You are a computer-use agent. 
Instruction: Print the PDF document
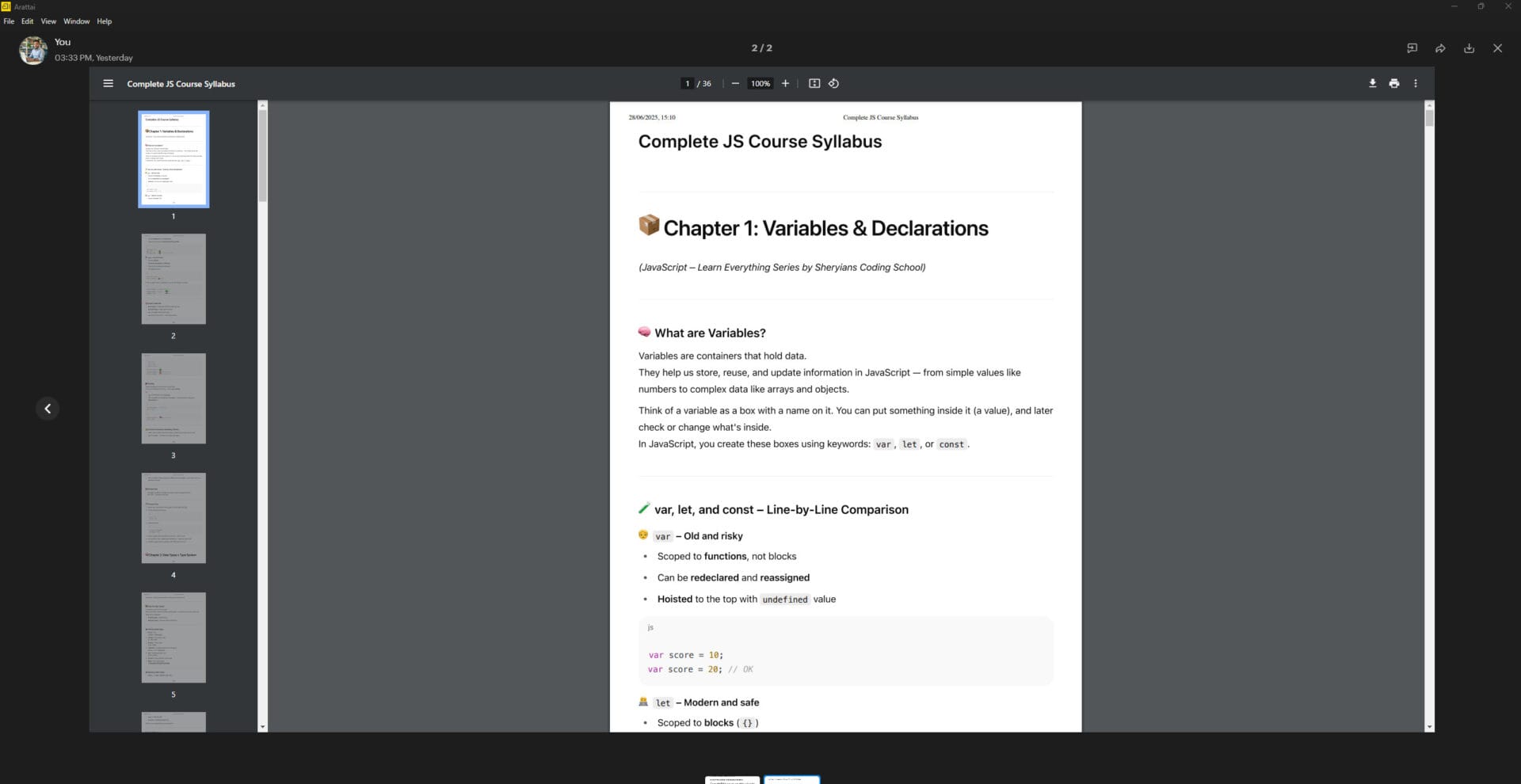click(1393, 83)
